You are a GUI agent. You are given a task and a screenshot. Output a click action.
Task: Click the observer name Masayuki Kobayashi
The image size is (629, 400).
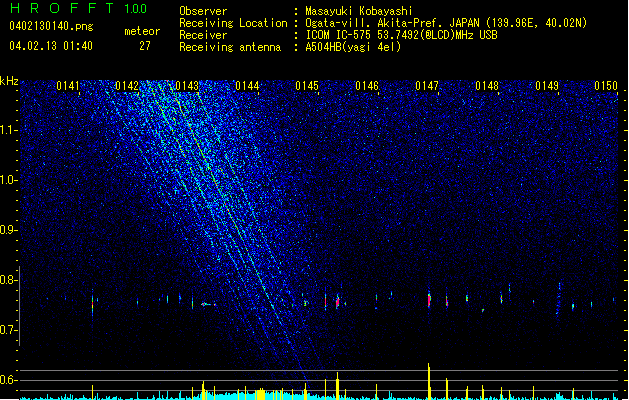(359, 11)
